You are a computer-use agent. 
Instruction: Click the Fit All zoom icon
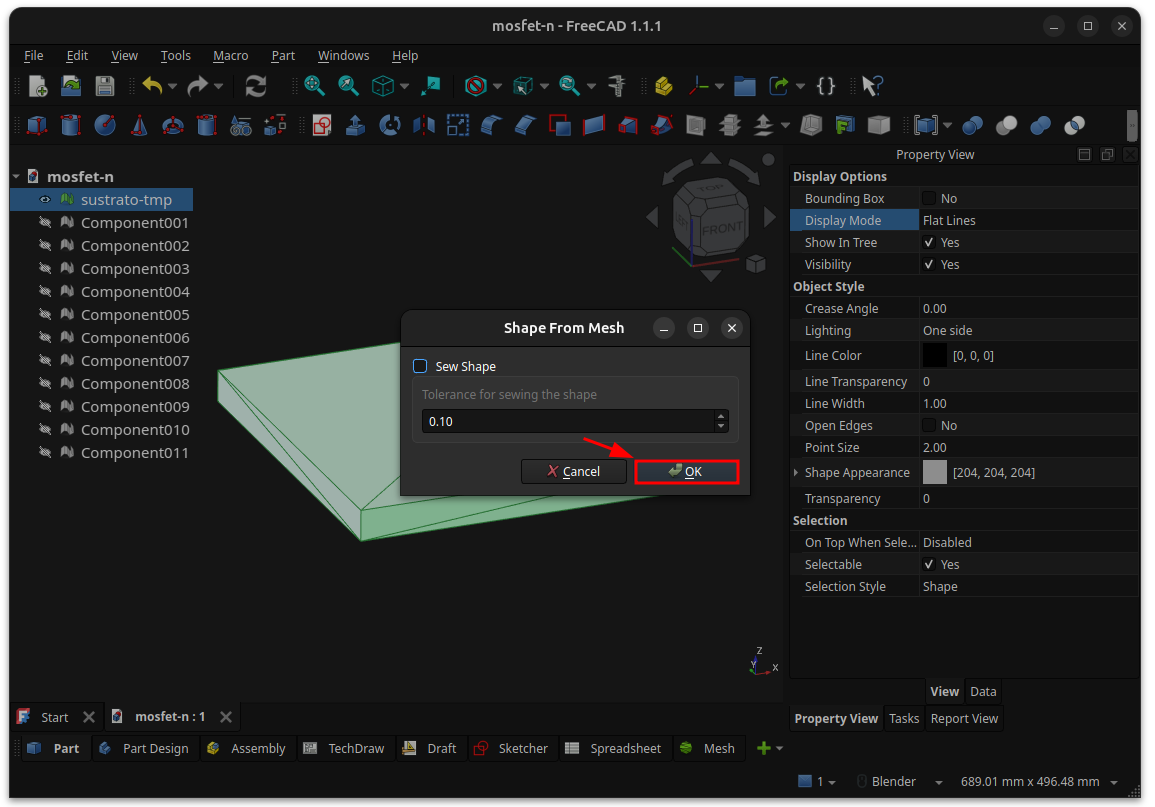pyautogui.click(x=315, y=86)
